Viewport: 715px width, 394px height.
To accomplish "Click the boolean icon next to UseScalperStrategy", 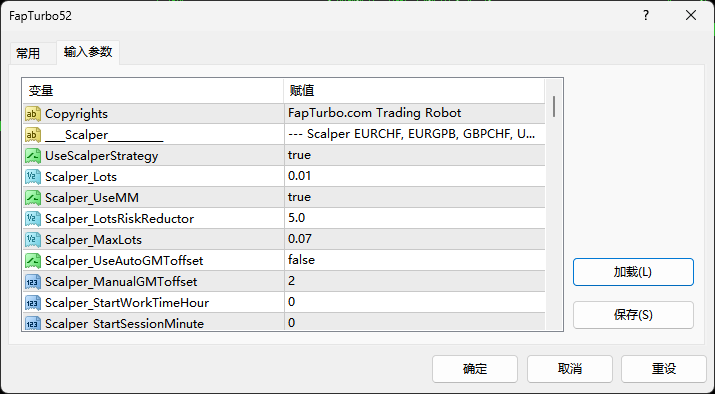I will click(33, 156).
